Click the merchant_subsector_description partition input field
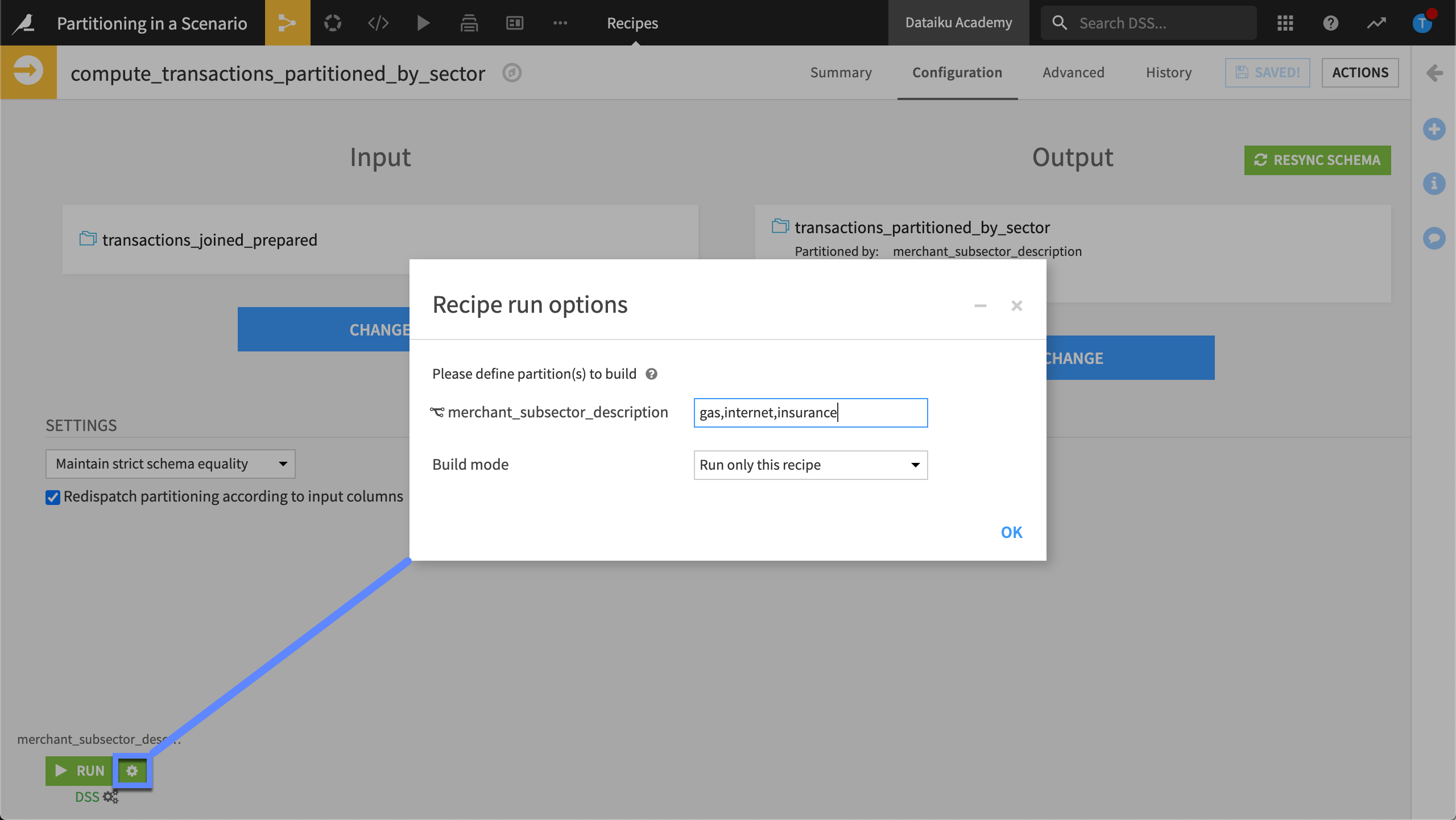Viewport: 1456px width, 820px height. point(810,413)
